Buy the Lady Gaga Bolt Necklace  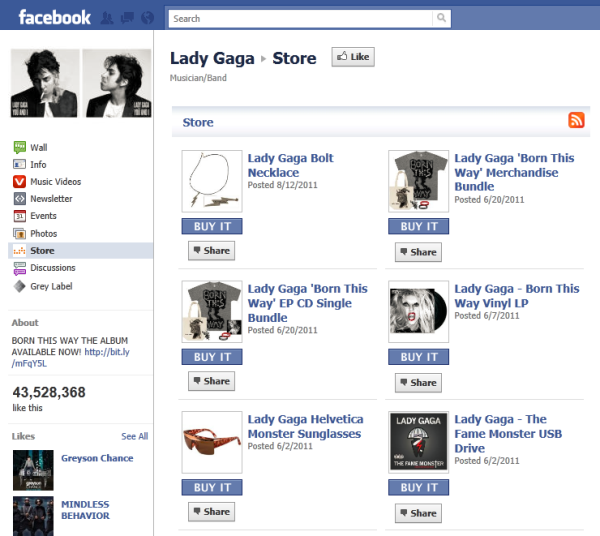coord(212,226)
